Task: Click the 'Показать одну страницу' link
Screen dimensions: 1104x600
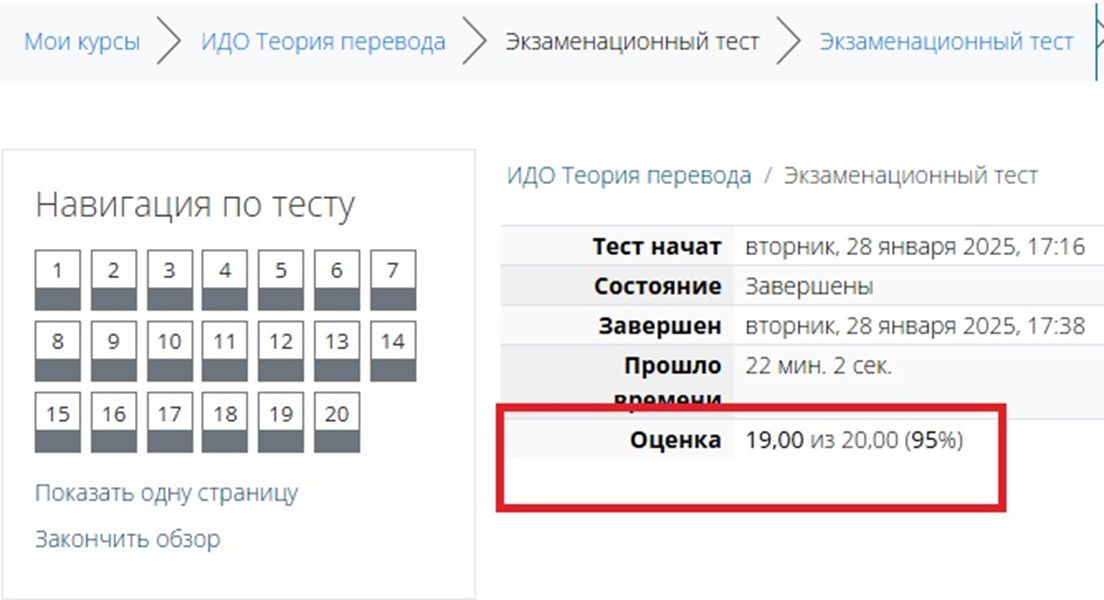Action: pyautogui.click(x=167, y=493)
